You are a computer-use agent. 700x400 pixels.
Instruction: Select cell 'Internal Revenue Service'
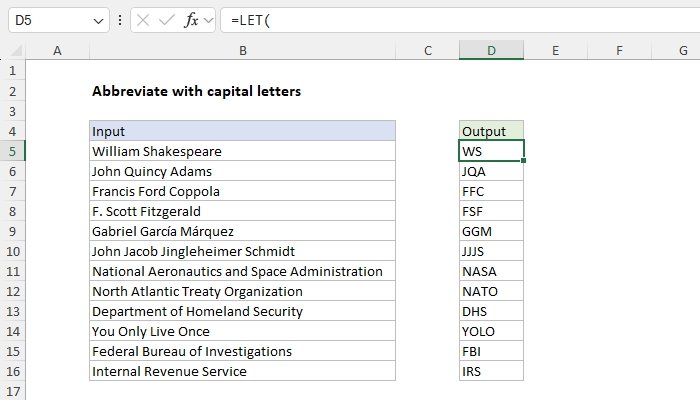[242, 371]
